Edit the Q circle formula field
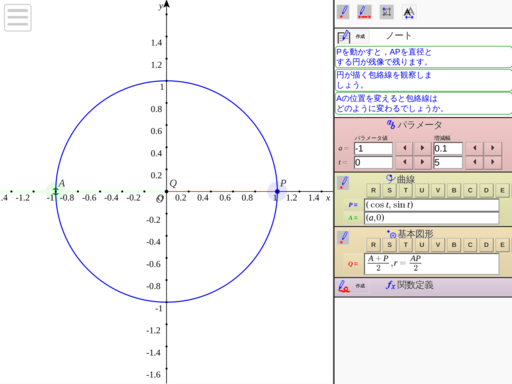The height and width of the screenshot is (384, 512). click(x=431, y=264)
